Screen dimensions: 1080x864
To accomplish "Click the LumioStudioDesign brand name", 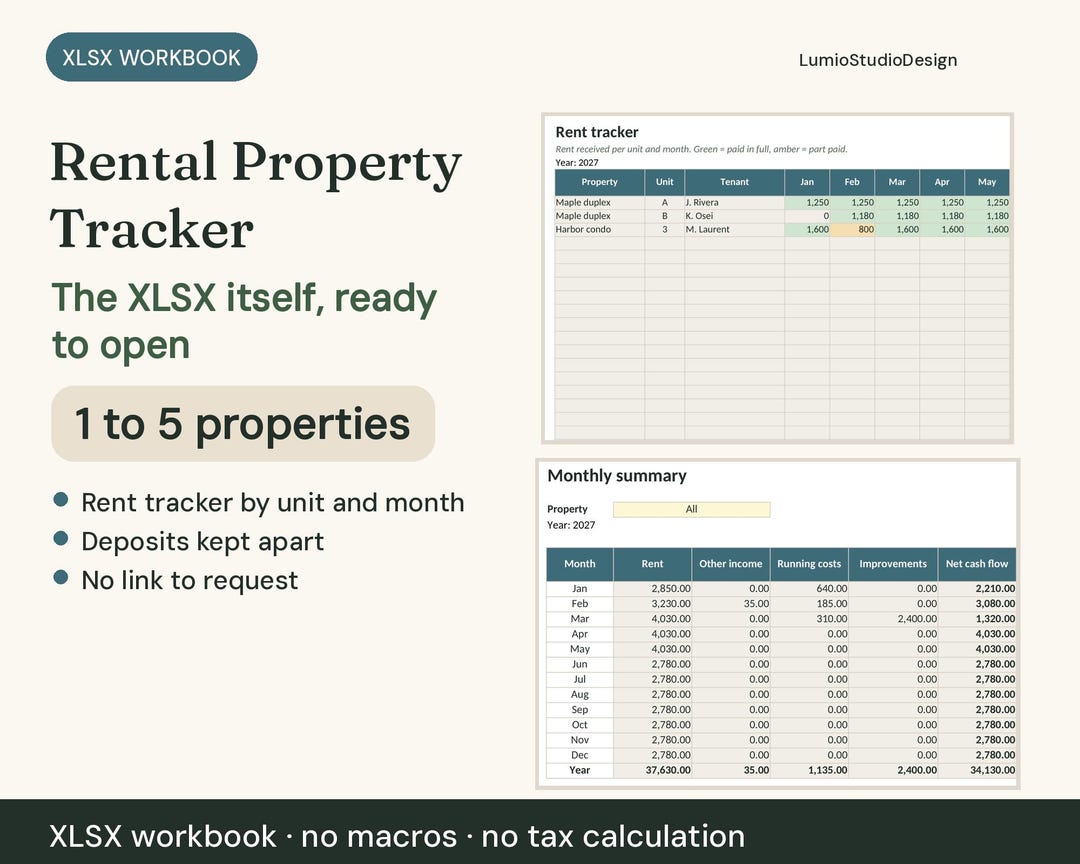I will [878, 60].
